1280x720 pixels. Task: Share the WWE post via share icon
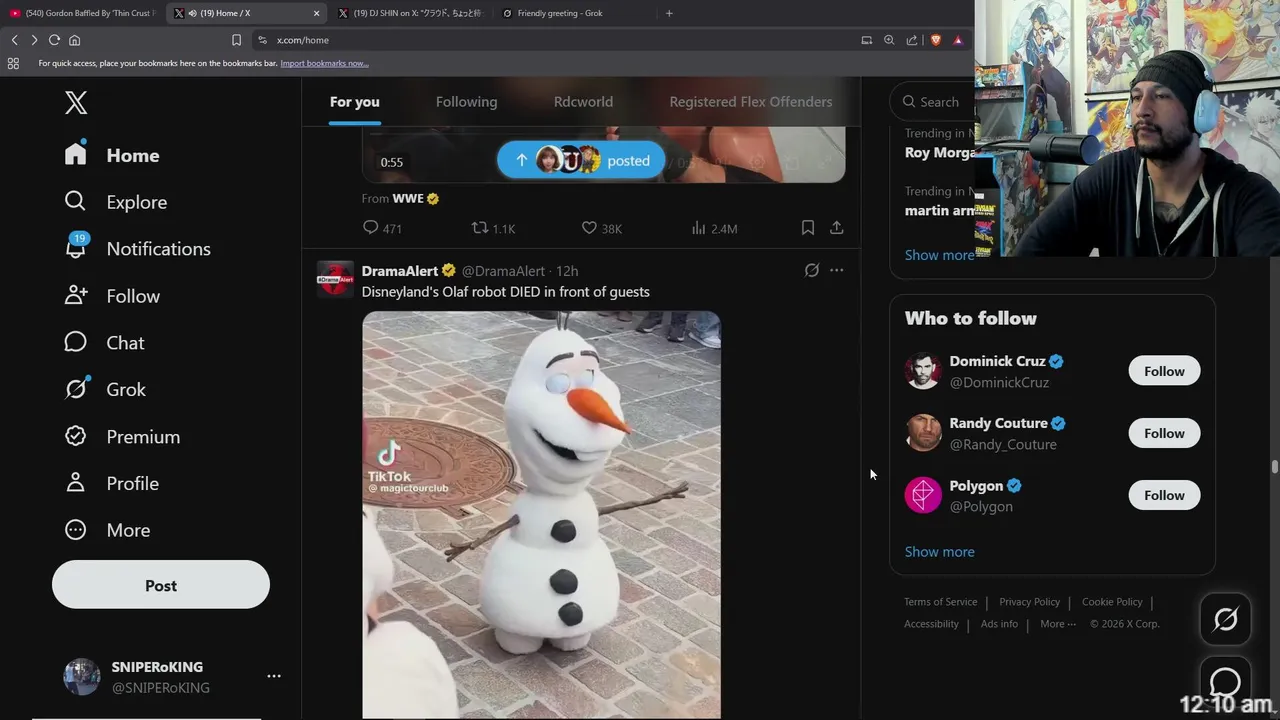[836, 228]
